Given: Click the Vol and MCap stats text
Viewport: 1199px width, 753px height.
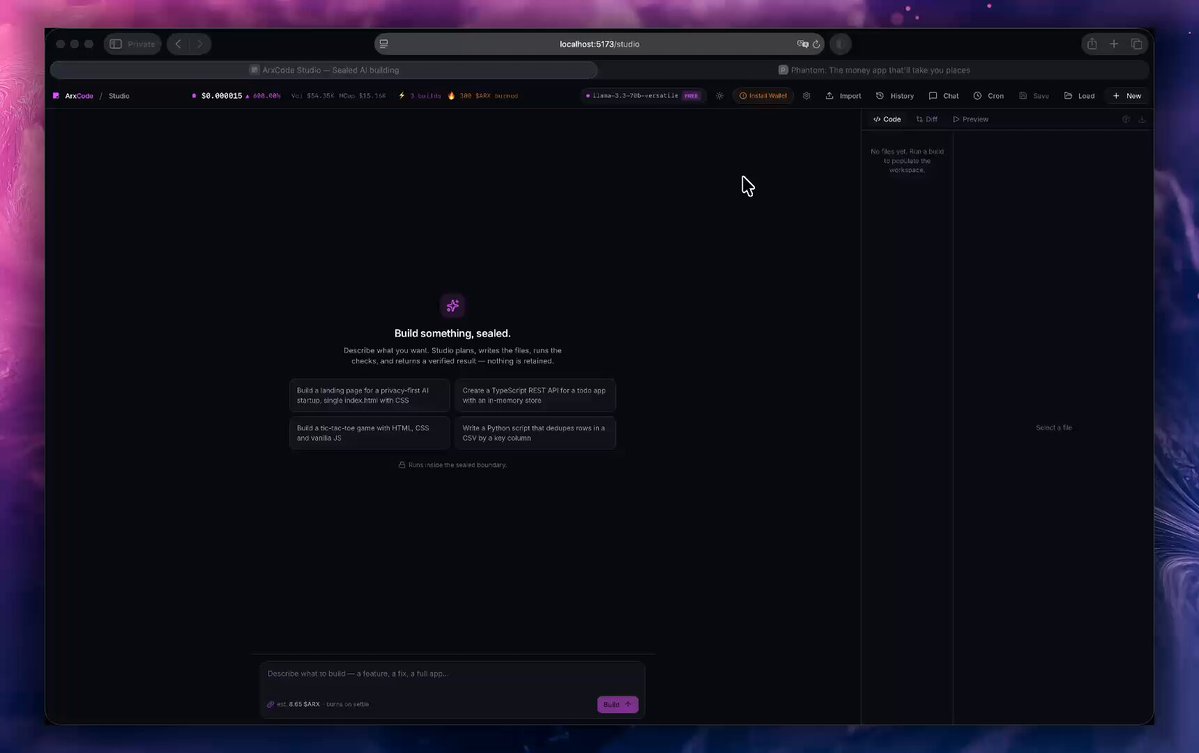Looking at the screenshot, I should pyautogui.click(x=338, y=96).
